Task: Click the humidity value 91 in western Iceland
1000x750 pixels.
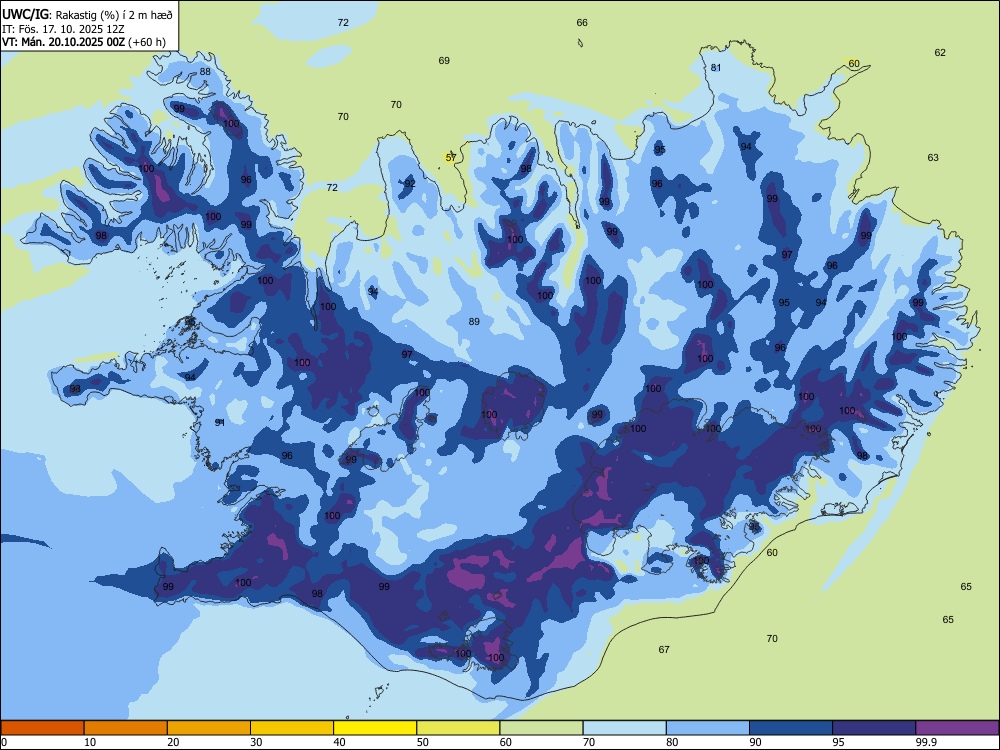Action: click(x=219, y=422)
